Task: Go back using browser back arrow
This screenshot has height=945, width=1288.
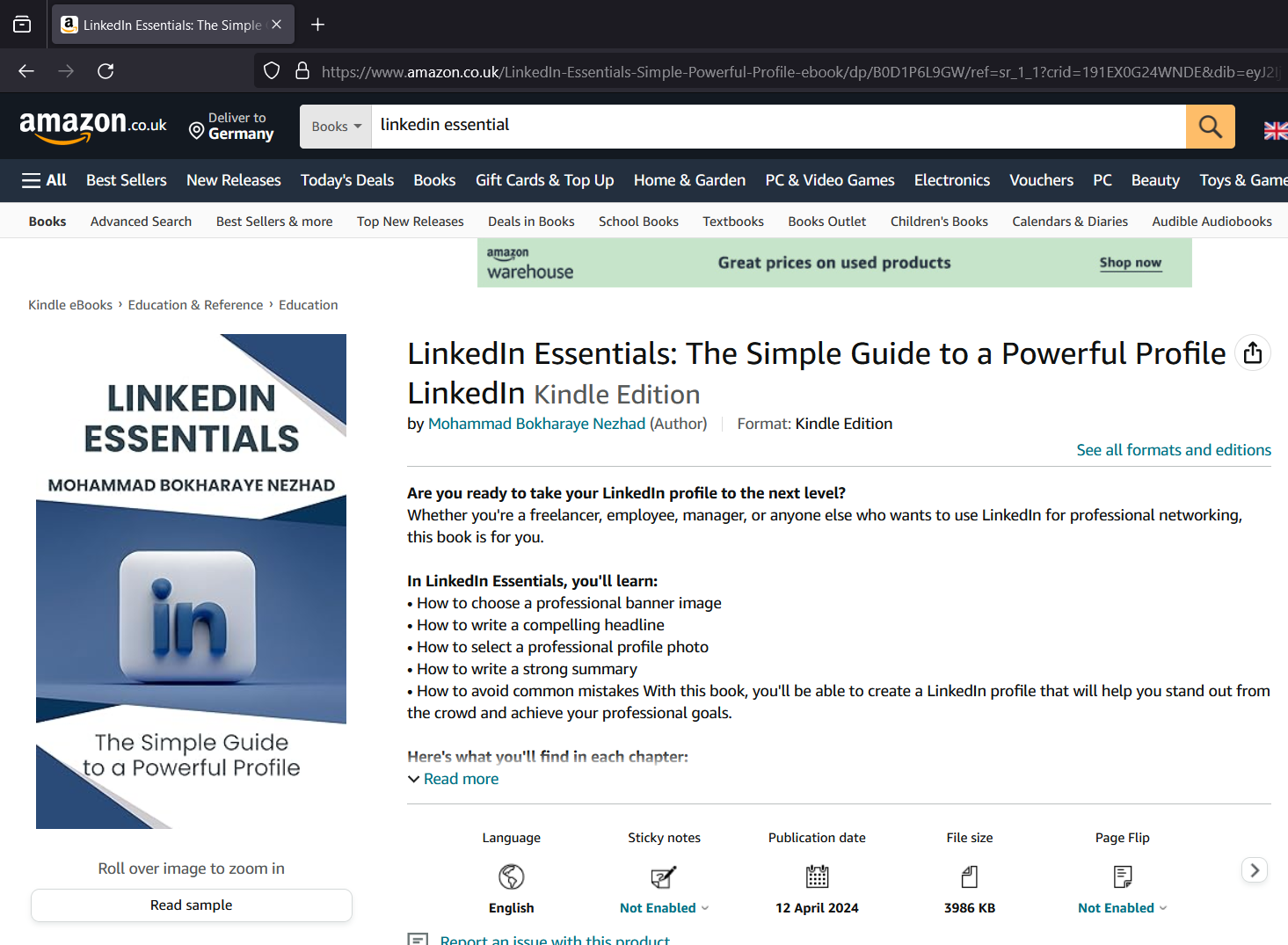Action: click(26, 71)
